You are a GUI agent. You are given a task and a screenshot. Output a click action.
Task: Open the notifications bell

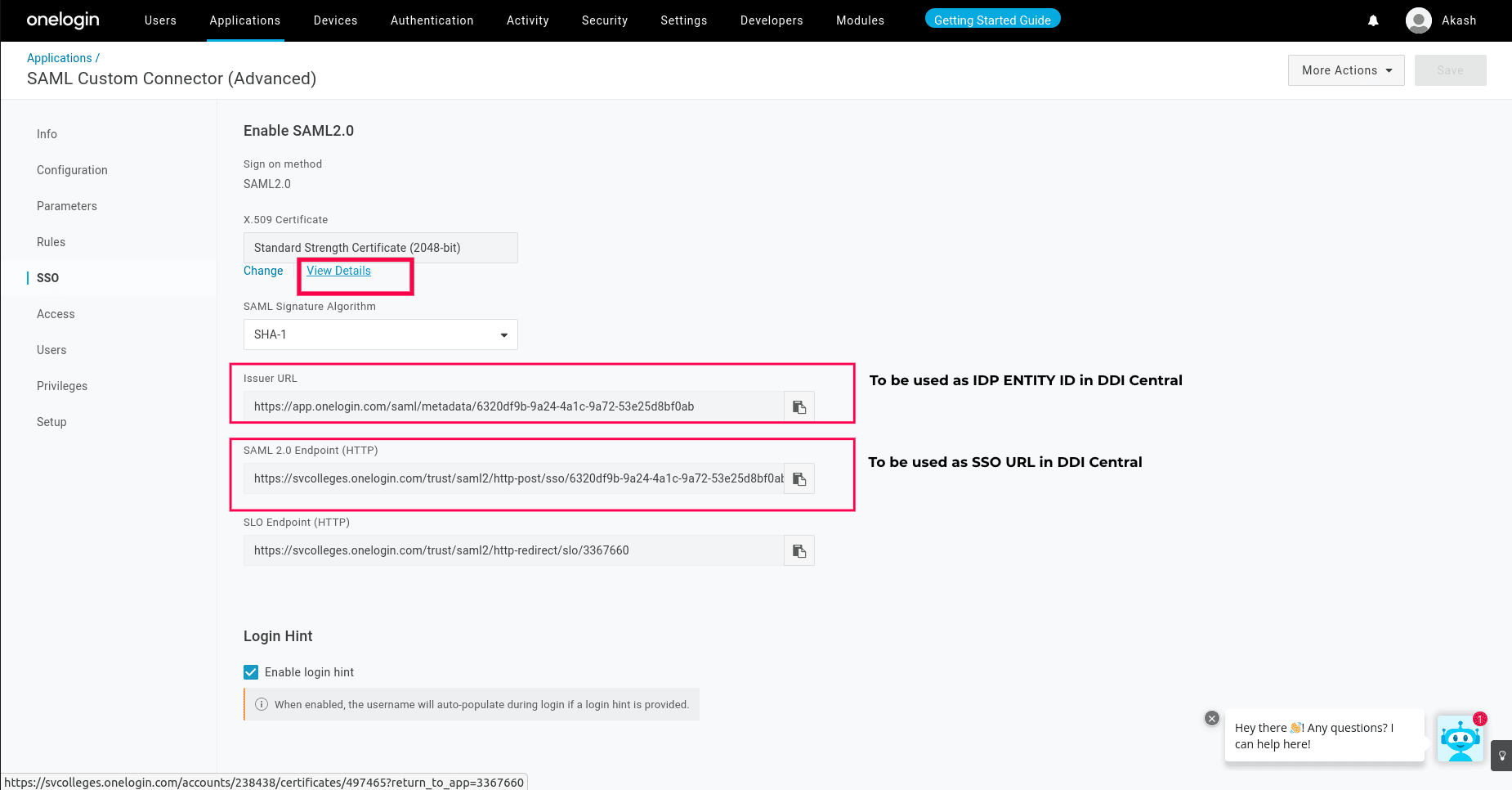pos(1373,20)
